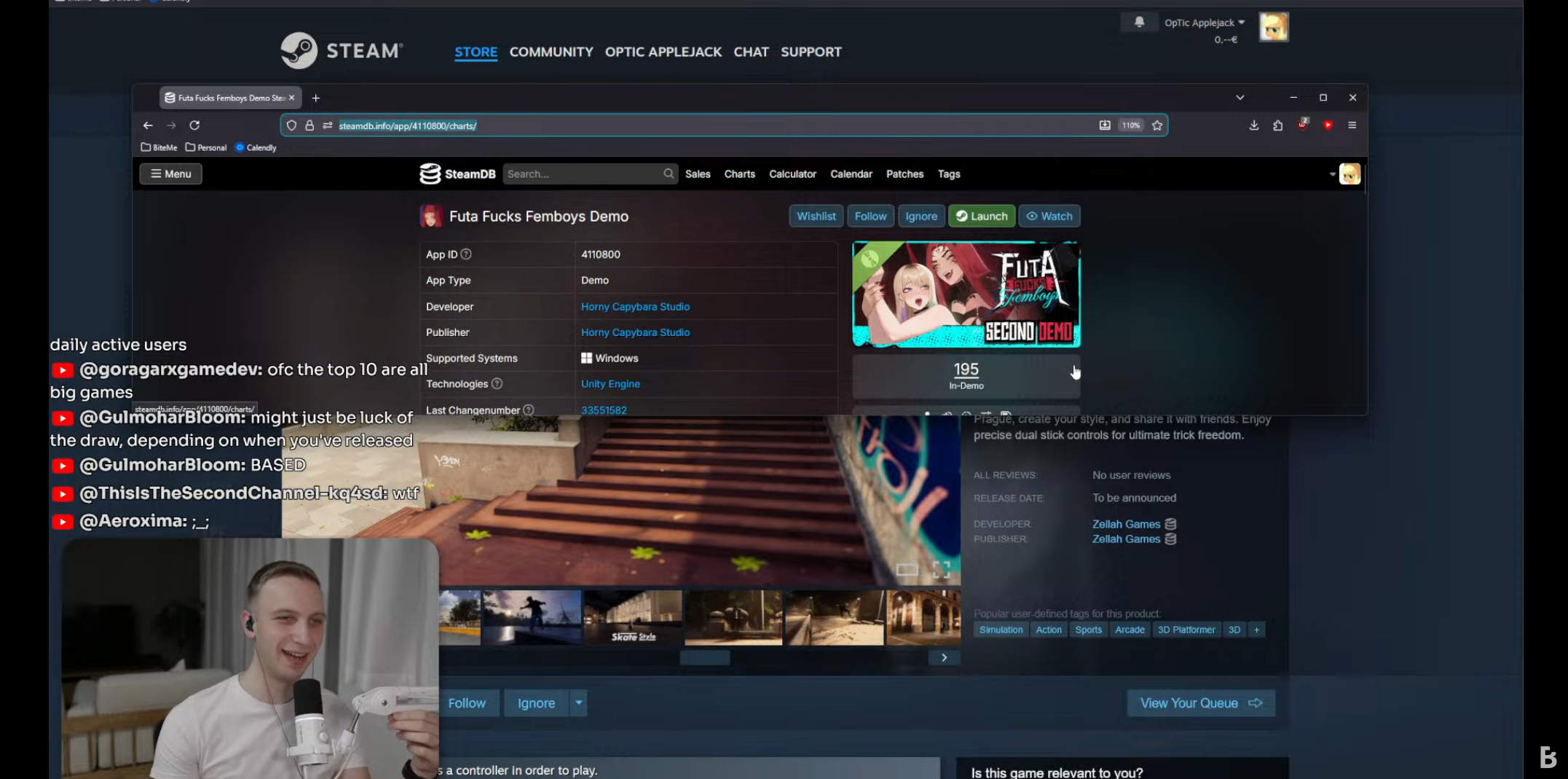This screenshot has height=779, width=1568.
Task: Click the SteamDB game capsule image
Action: coord(966,294)
